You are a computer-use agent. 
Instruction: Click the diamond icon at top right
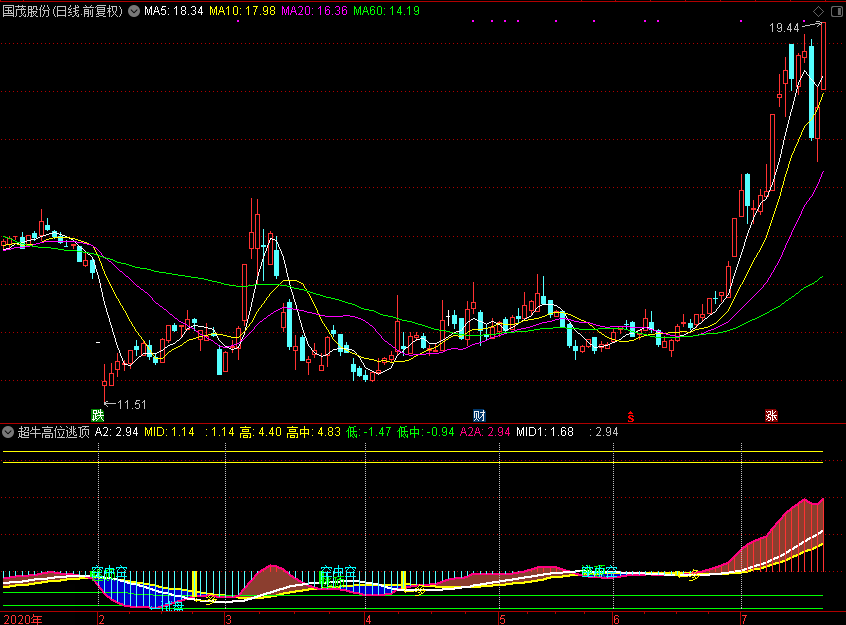pyautogui.click(x=820, y=11)
